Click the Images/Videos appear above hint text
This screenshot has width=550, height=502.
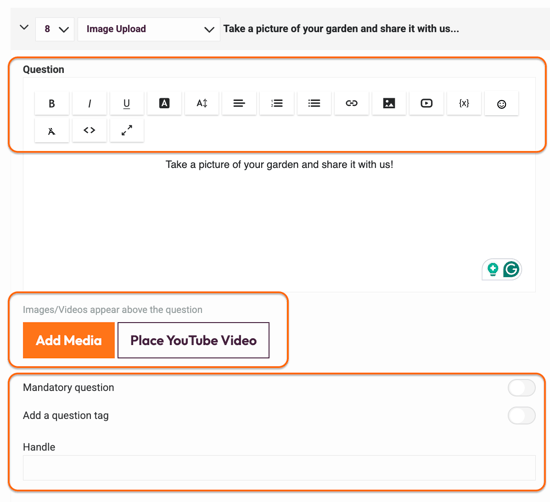[x=113, y=310]
